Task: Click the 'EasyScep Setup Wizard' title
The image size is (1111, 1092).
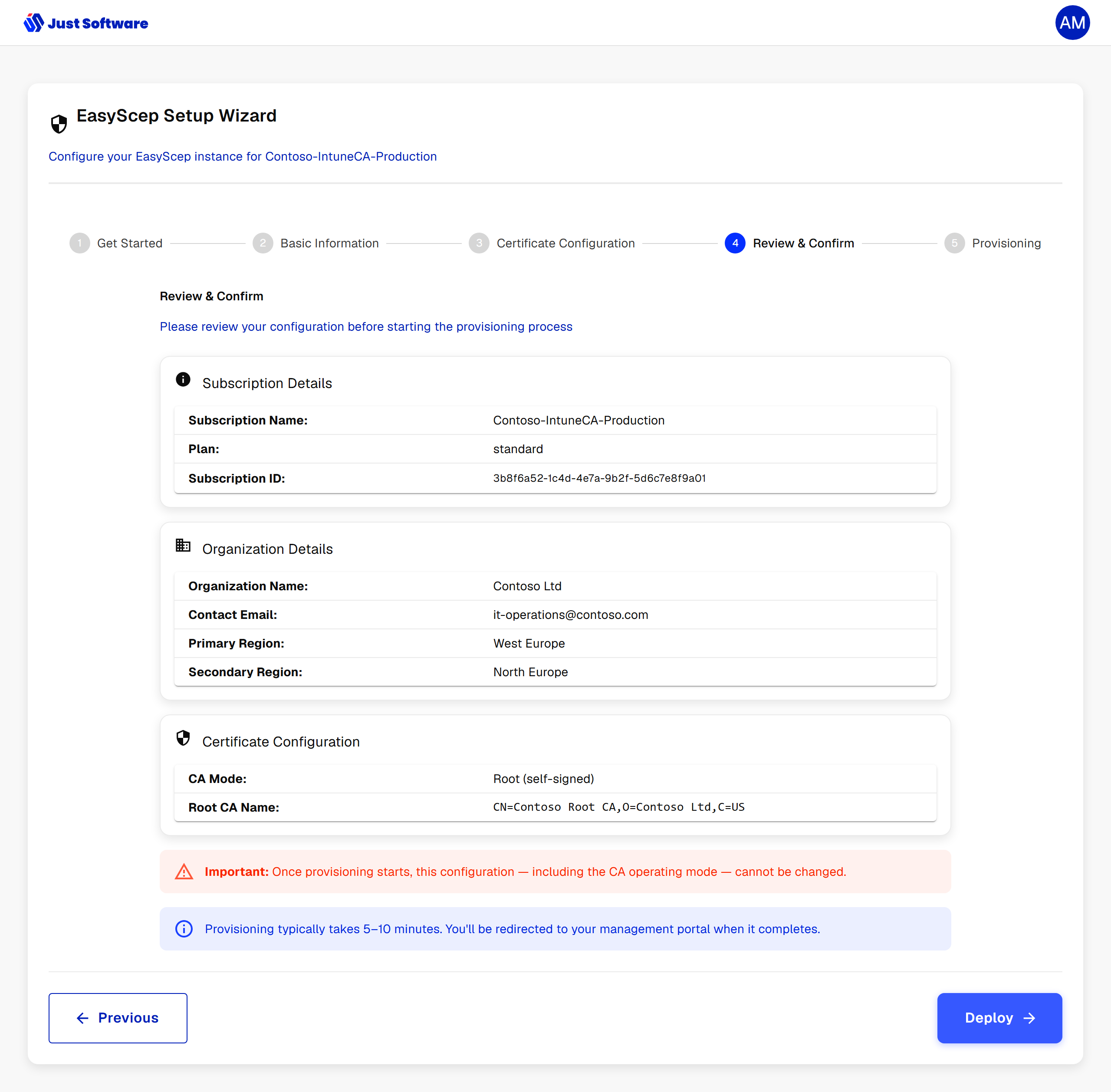Action: tap(177, 115)
